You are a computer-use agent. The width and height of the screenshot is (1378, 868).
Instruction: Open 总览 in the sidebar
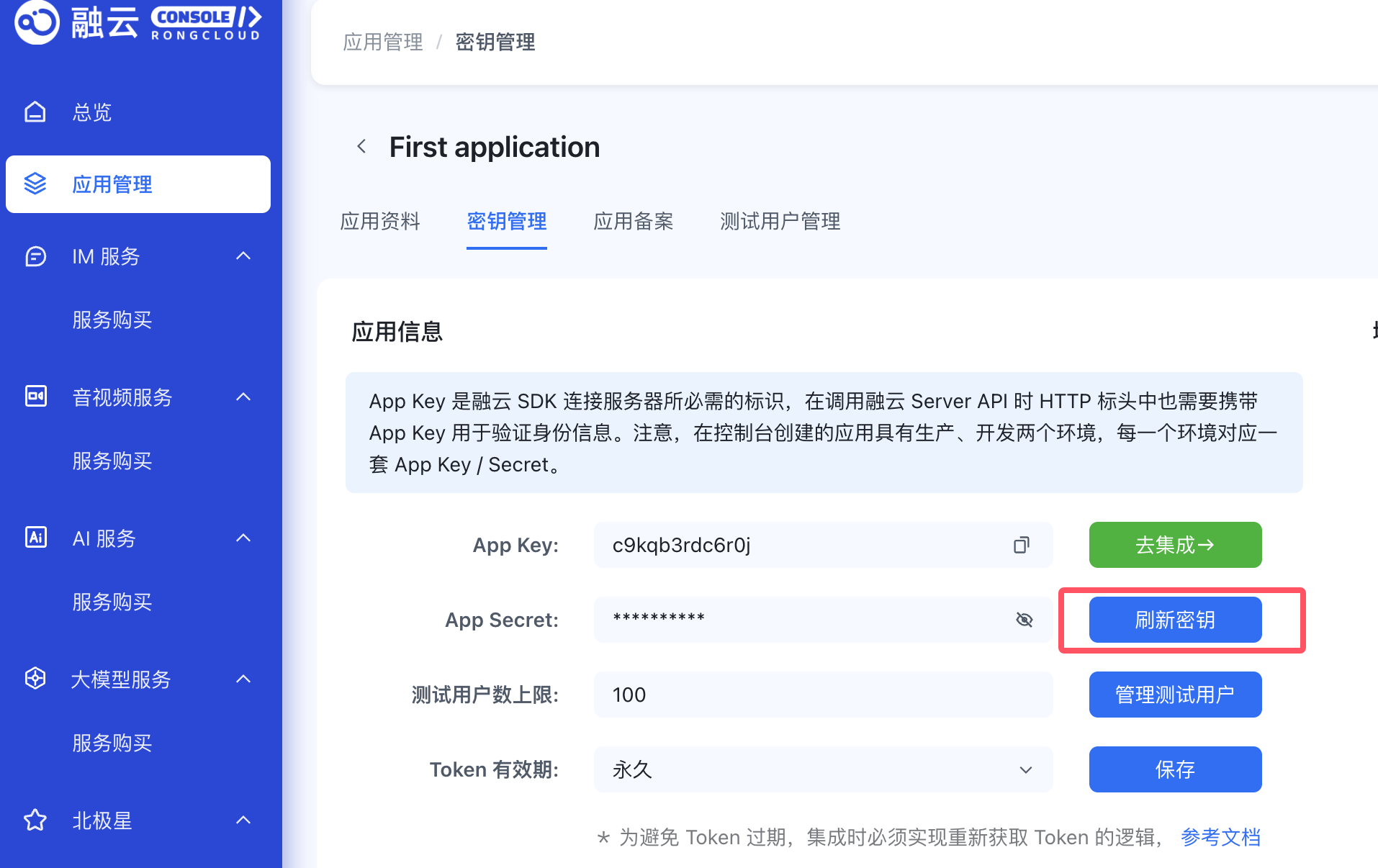[x=92, y=112]
